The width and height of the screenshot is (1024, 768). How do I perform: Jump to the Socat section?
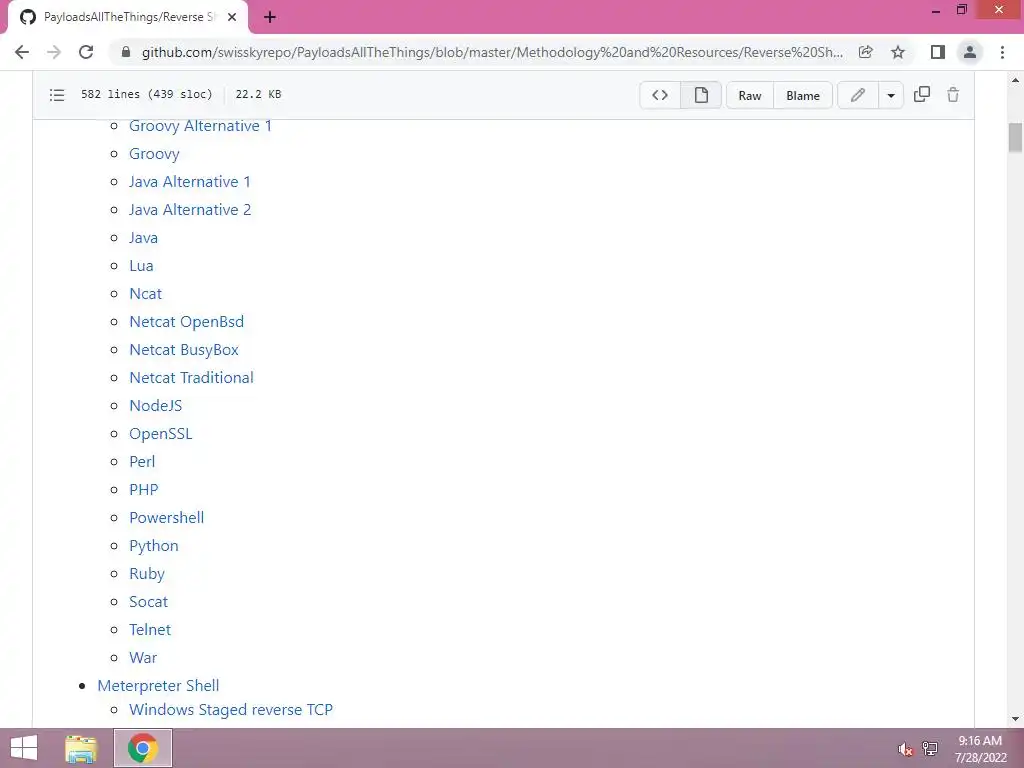[148, 601]
